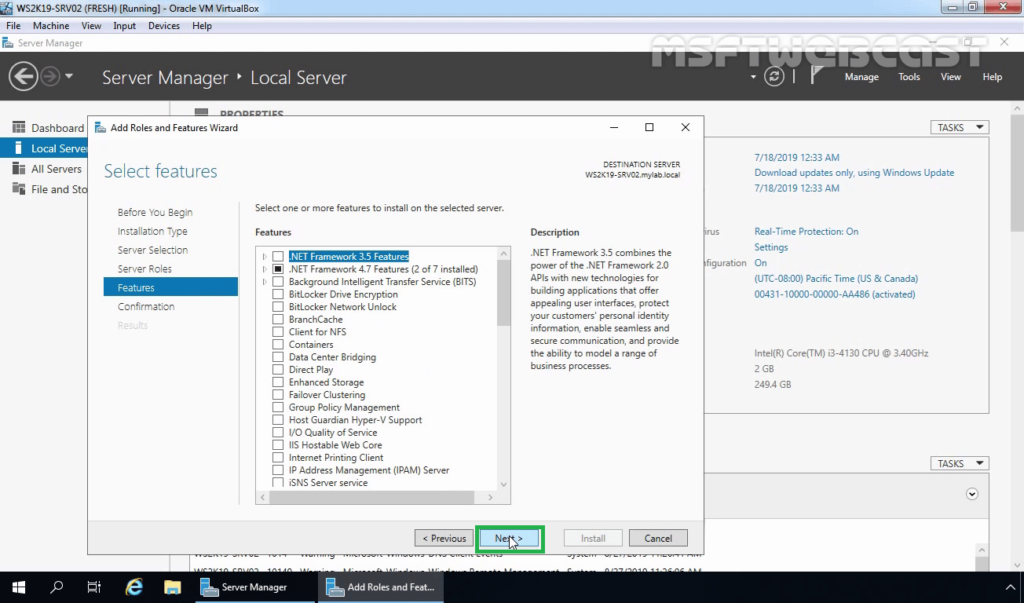This screenshot has width=1024, height=603.
Task: Open the notifications flag in Server Manager
Action: tap(816, 76)
